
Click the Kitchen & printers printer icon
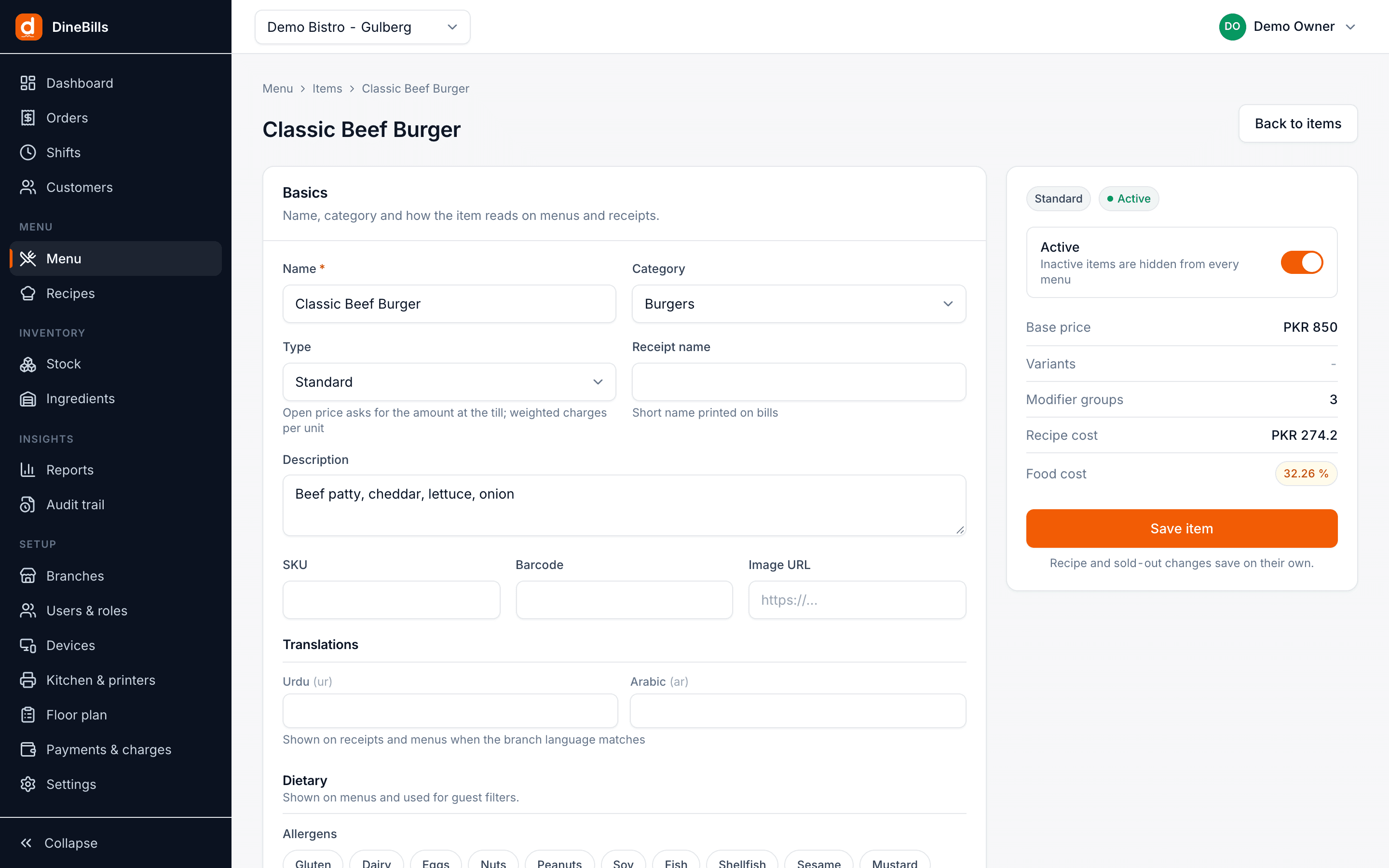(27, 680)
